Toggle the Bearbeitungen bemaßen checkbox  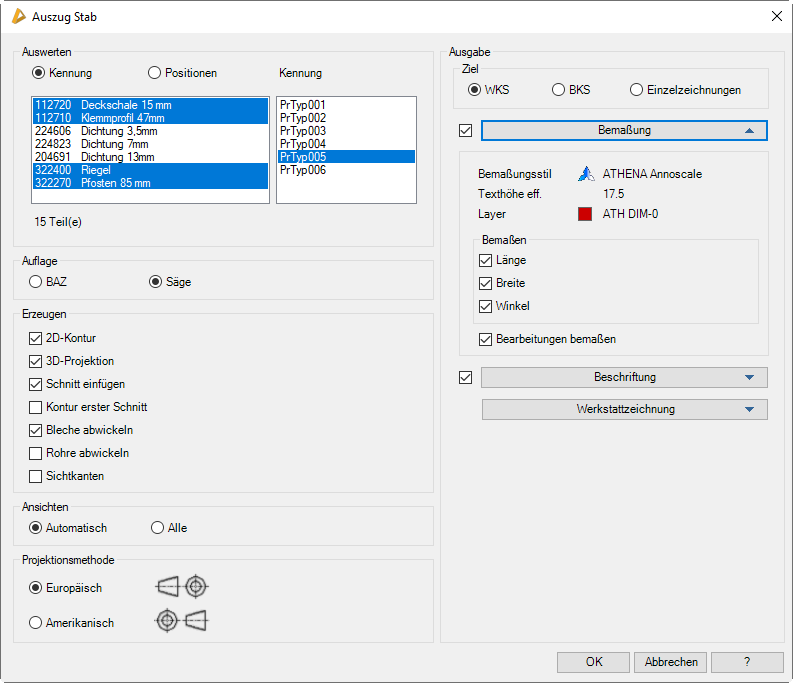point(486,339)
